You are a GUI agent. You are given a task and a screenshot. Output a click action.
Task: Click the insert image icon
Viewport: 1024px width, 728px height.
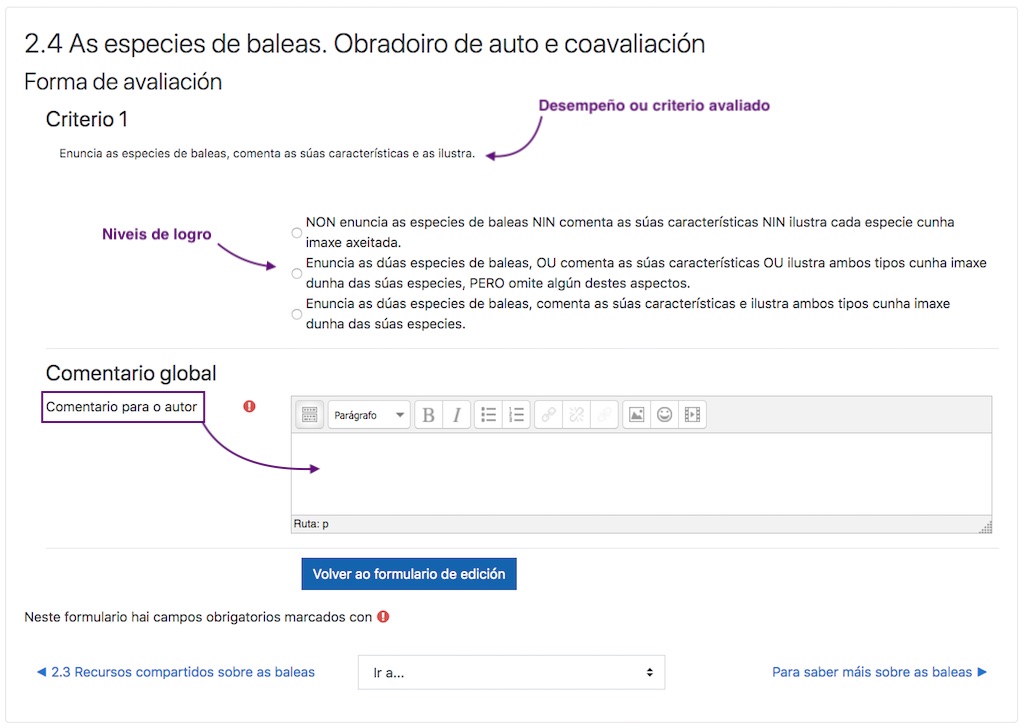pyautogui.click(x=636, y=415)
